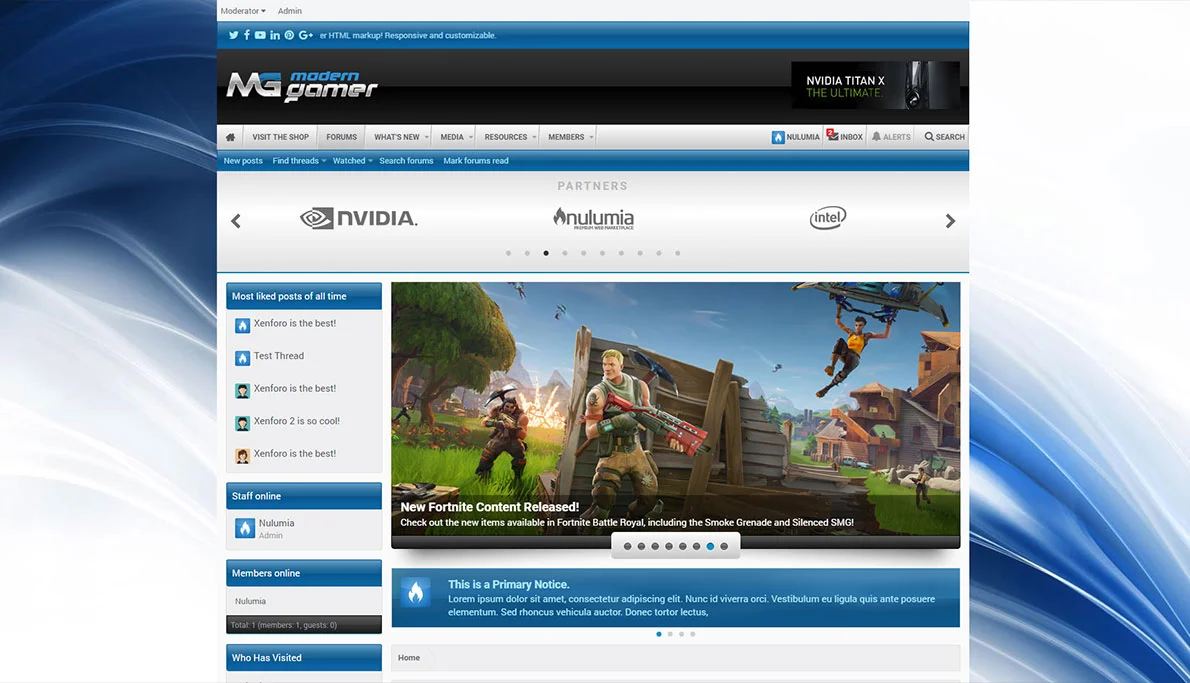Open the Inbox envelope icon
Viewport: 1190px width, 683px height.
(832, 136)
